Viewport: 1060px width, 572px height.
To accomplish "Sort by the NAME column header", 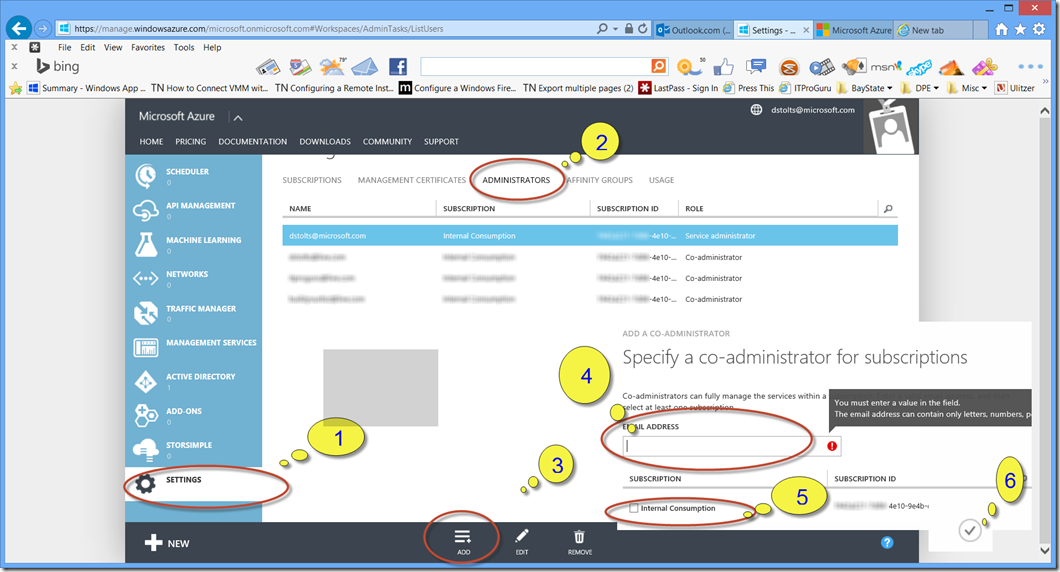I will 300,208.
